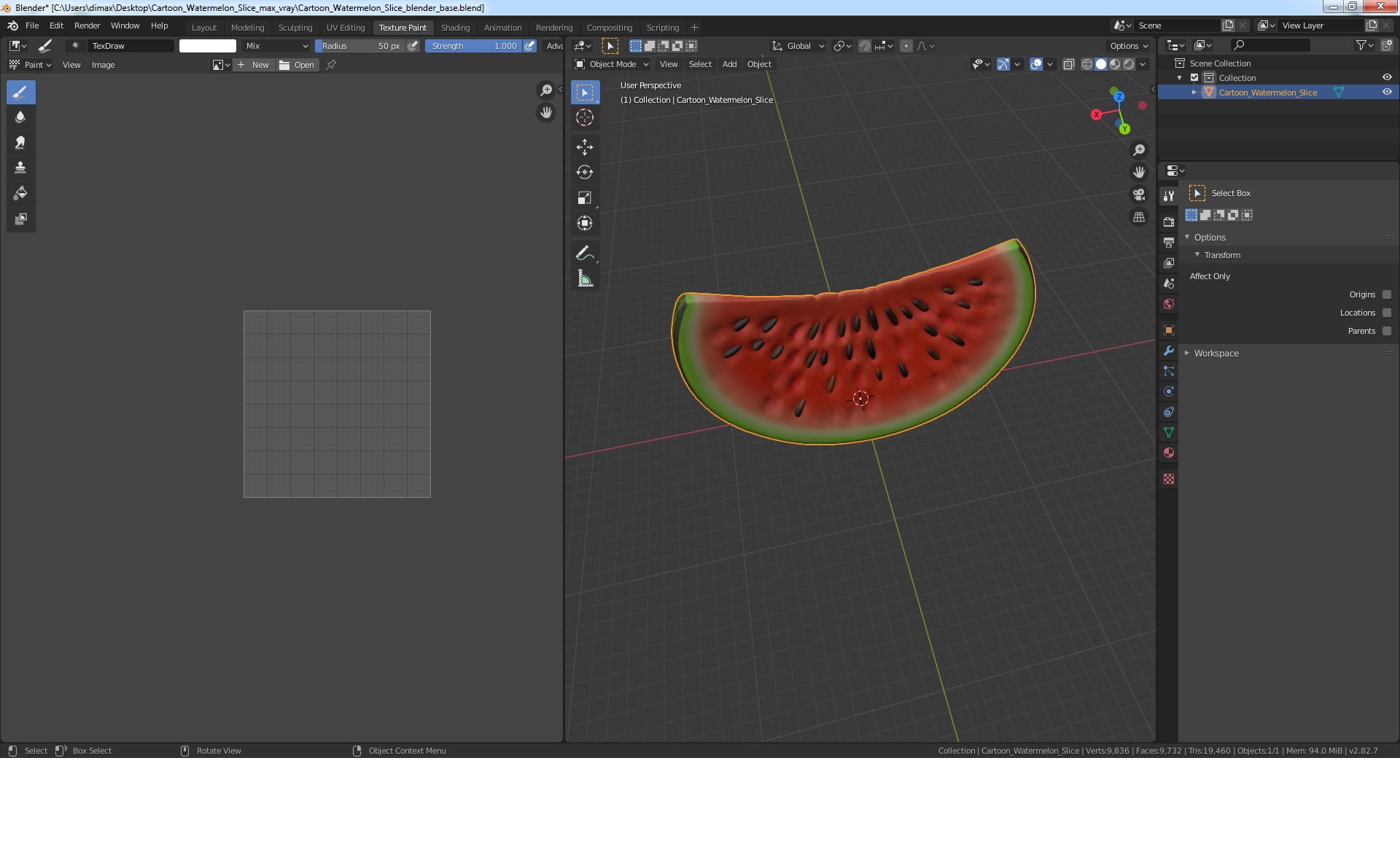Viewport: 1400px width, 844px height.
Task: Switch to the UV Editing workspace tab
Action: pos(346,28)
